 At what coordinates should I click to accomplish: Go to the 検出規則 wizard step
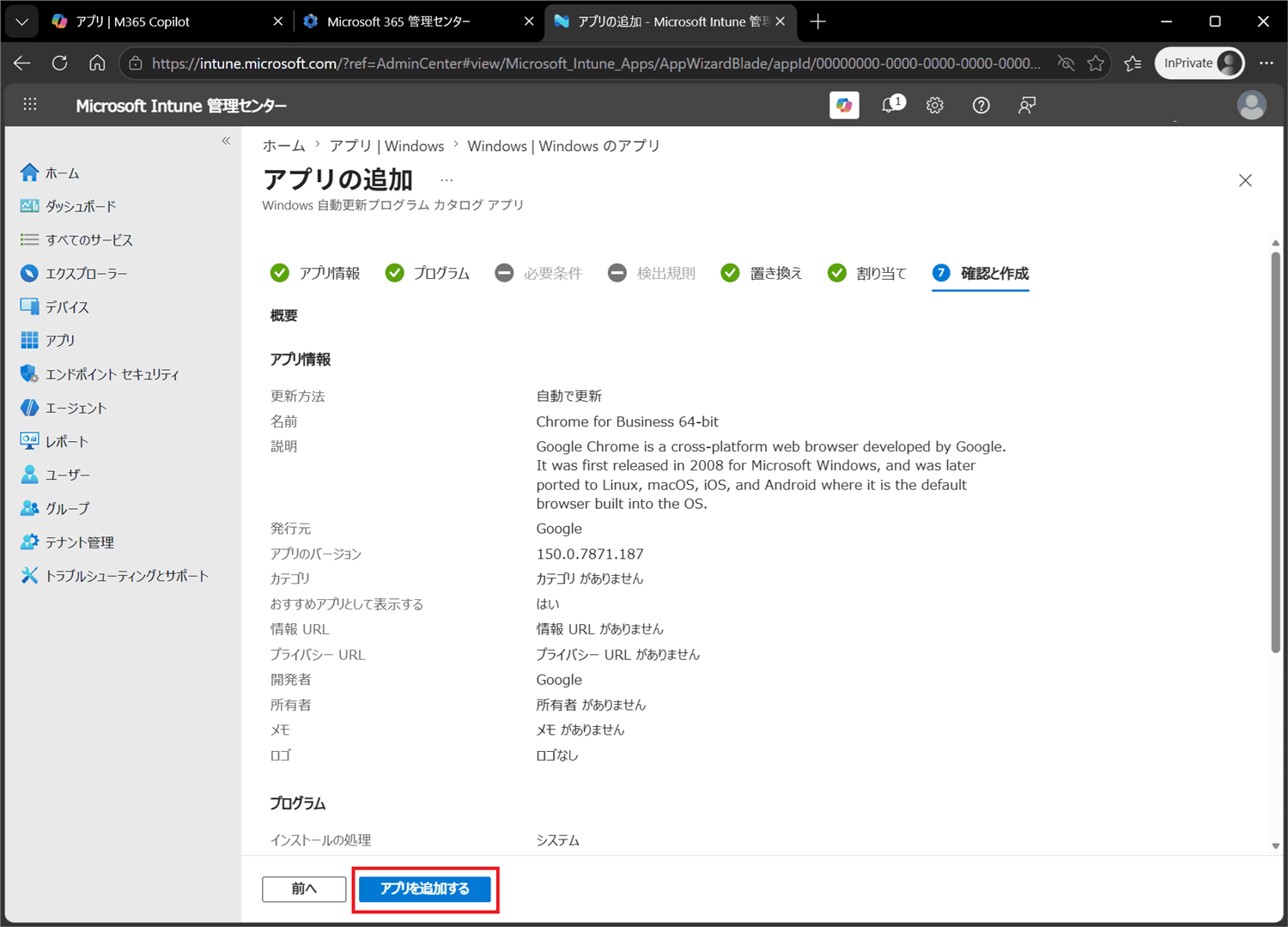[x=652, y=273]
